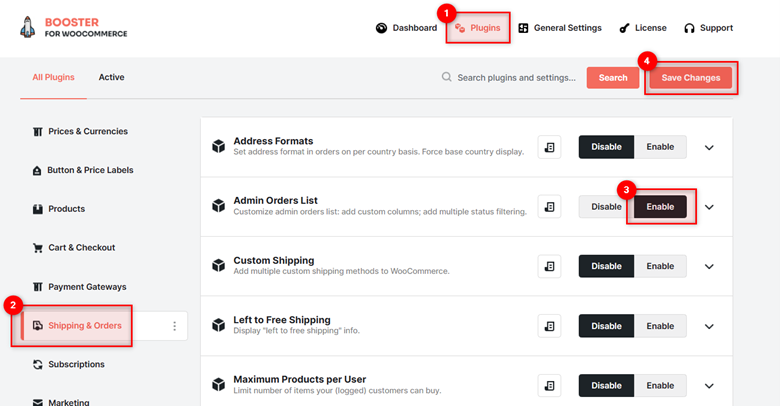The width and height of the screenshot is (780, 406).
Task: Focus the Search plugins and settings field
Action: tap(510, 78)
